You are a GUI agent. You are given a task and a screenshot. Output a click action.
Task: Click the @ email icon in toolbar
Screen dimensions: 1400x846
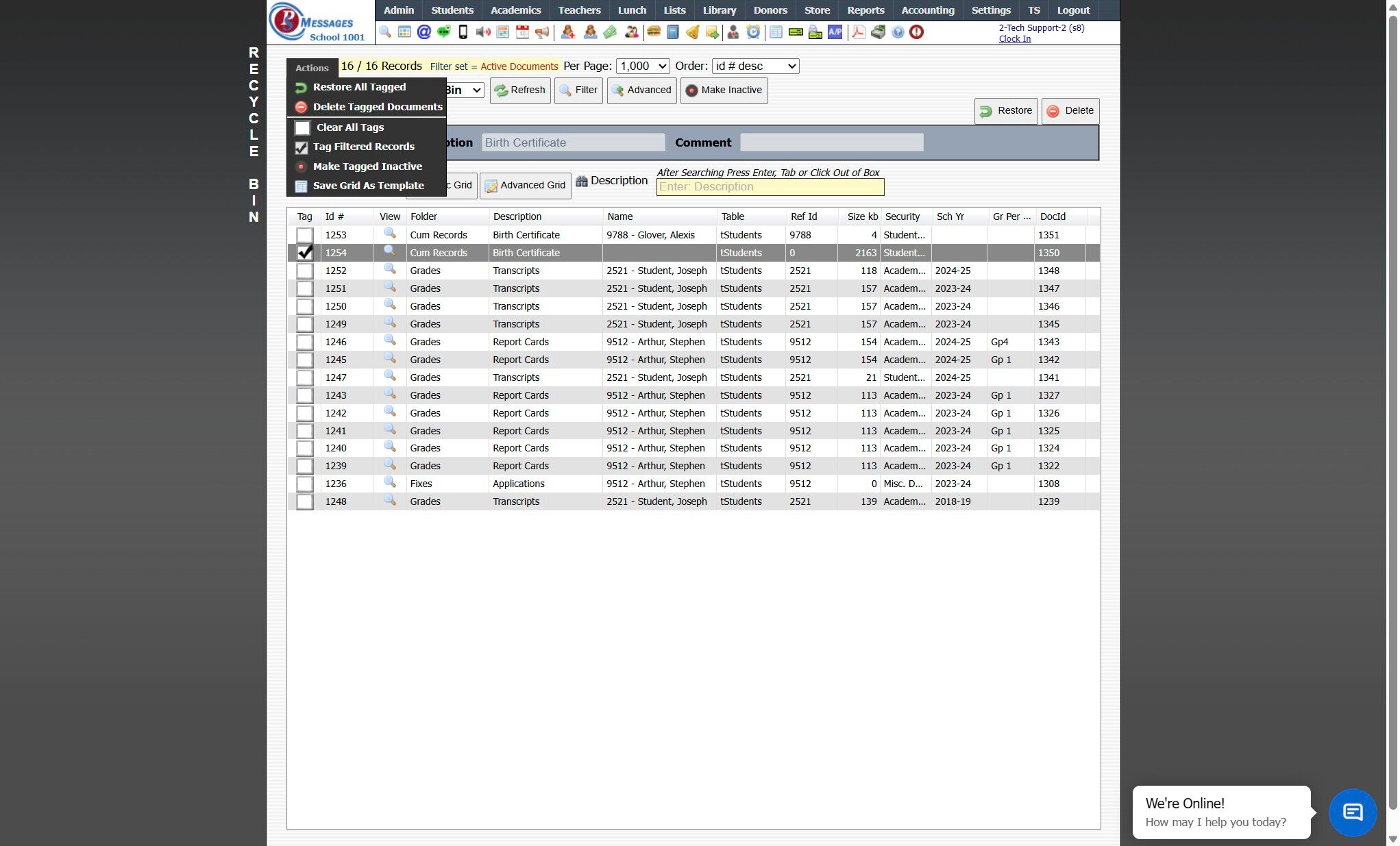point(423,32)
